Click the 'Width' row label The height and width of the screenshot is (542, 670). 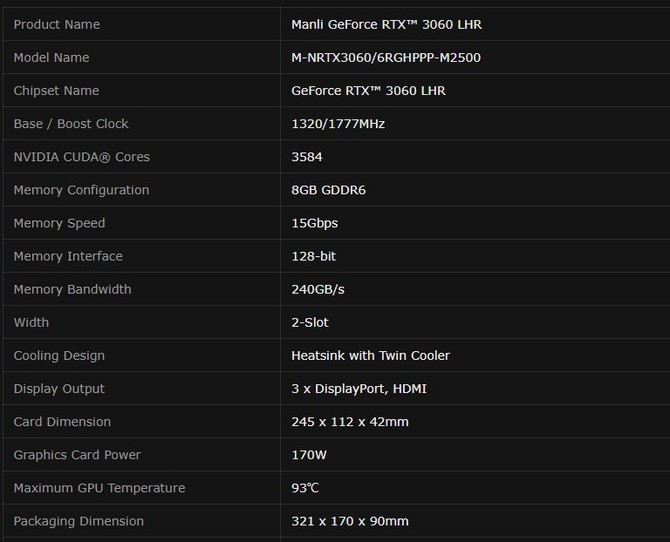[x=31, y=322]
